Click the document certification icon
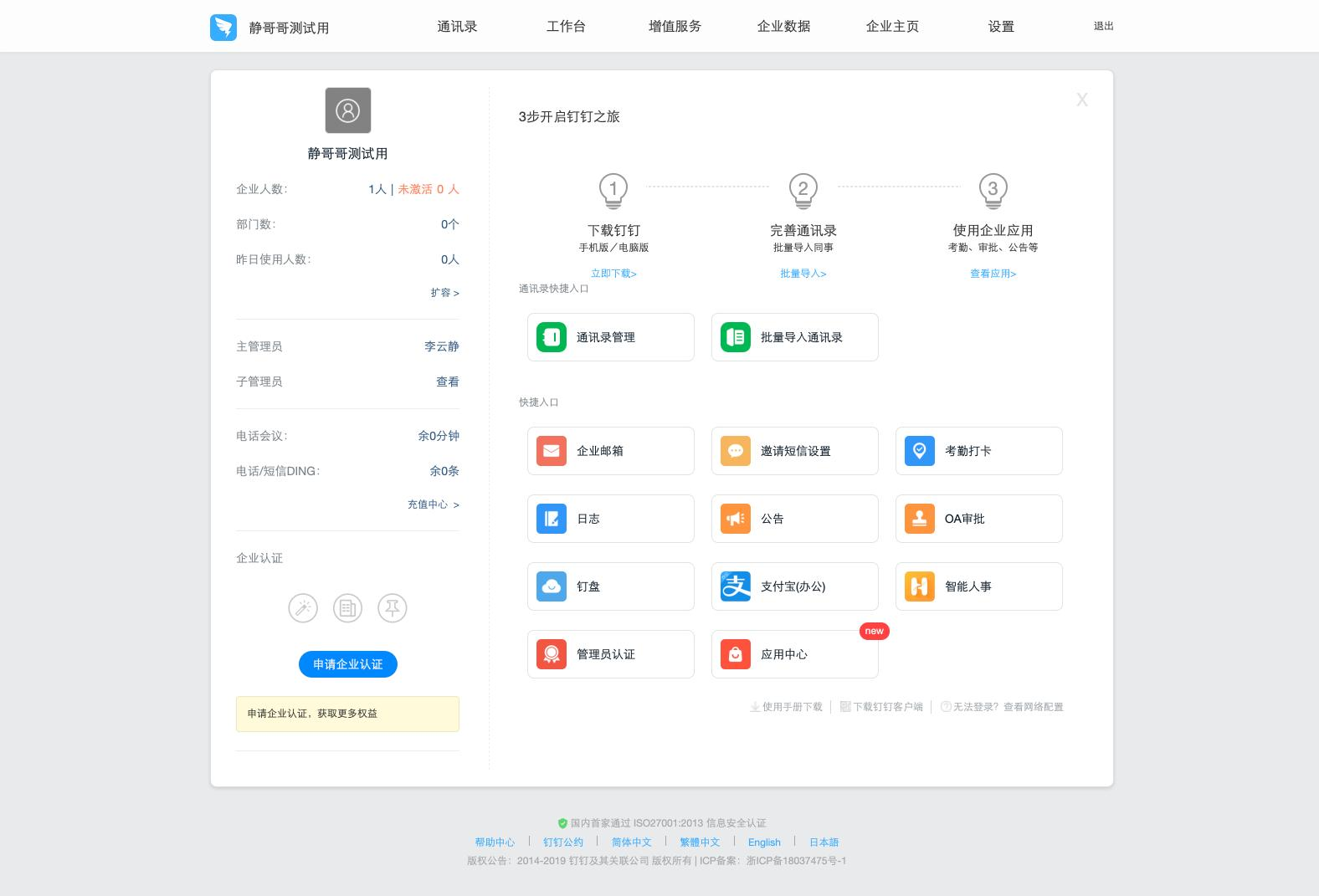Image resolution: width=1319 pixels, height=896 pixels. [348, 608]
